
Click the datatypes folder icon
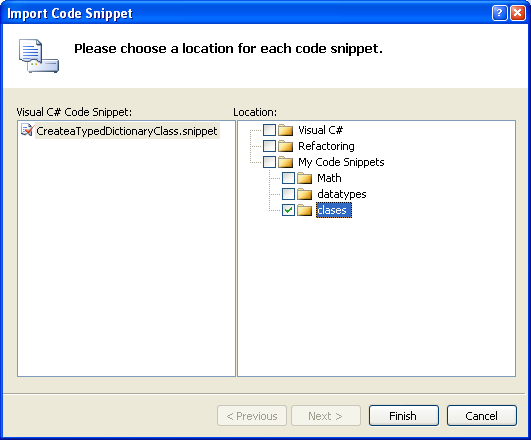[304, 194]
